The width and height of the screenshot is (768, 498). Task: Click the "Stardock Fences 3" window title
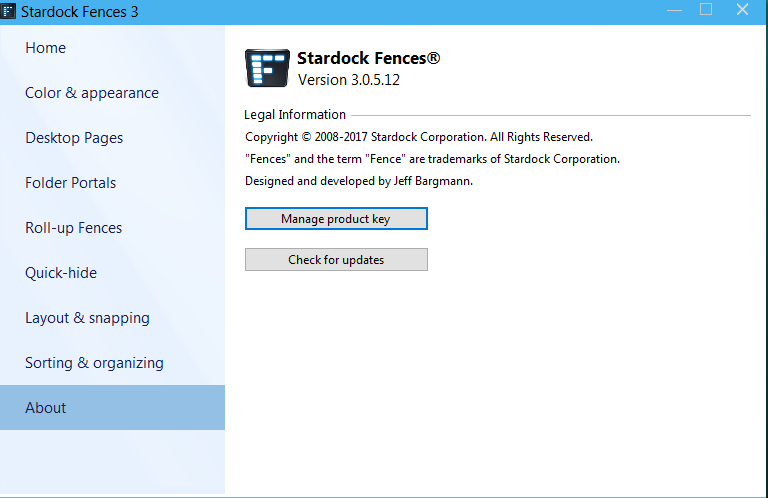pos(79,12)
